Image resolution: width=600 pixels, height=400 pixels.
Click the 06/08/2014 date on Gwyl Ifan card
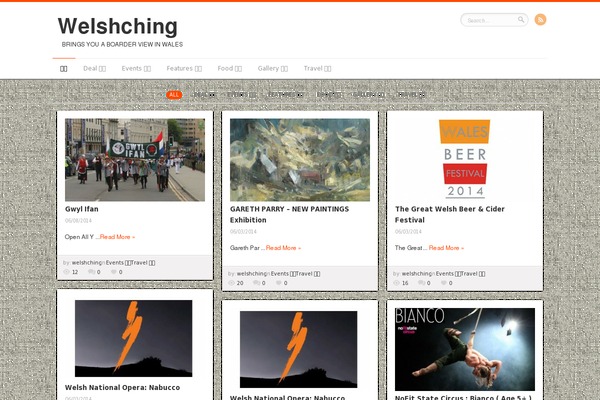pos(78,220)
